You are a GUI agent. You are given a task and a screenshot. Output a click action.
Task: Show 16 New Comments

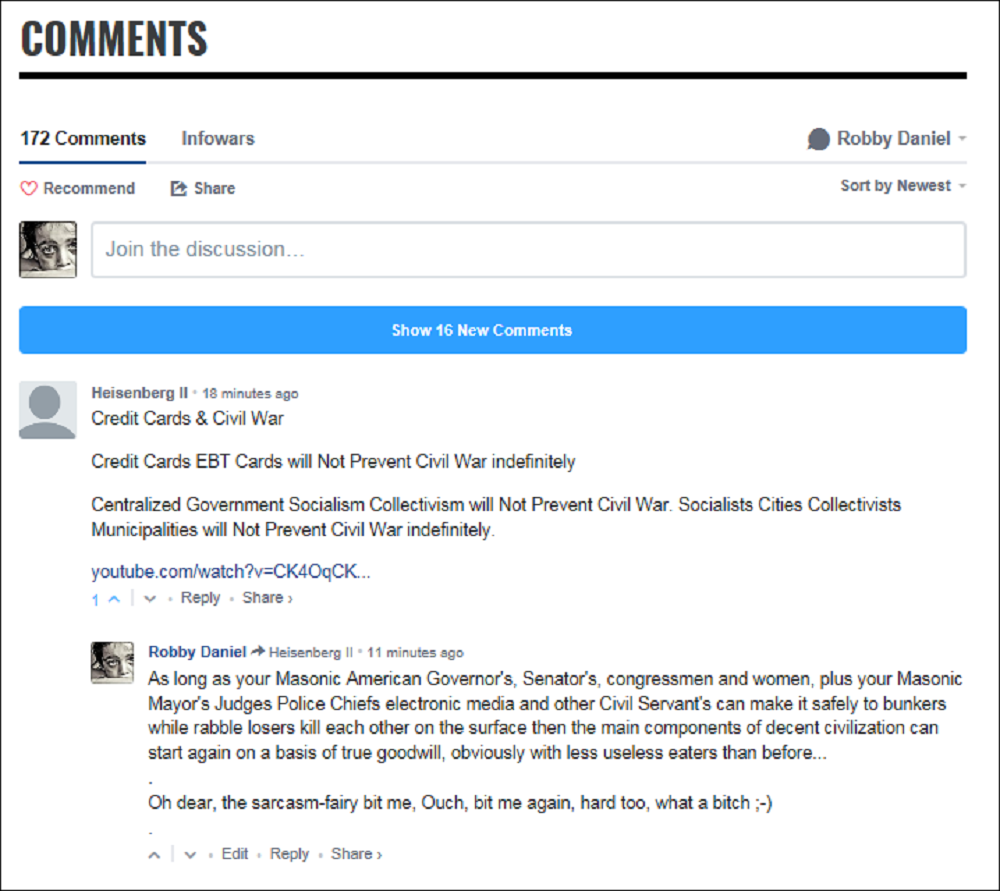(492, 330)
